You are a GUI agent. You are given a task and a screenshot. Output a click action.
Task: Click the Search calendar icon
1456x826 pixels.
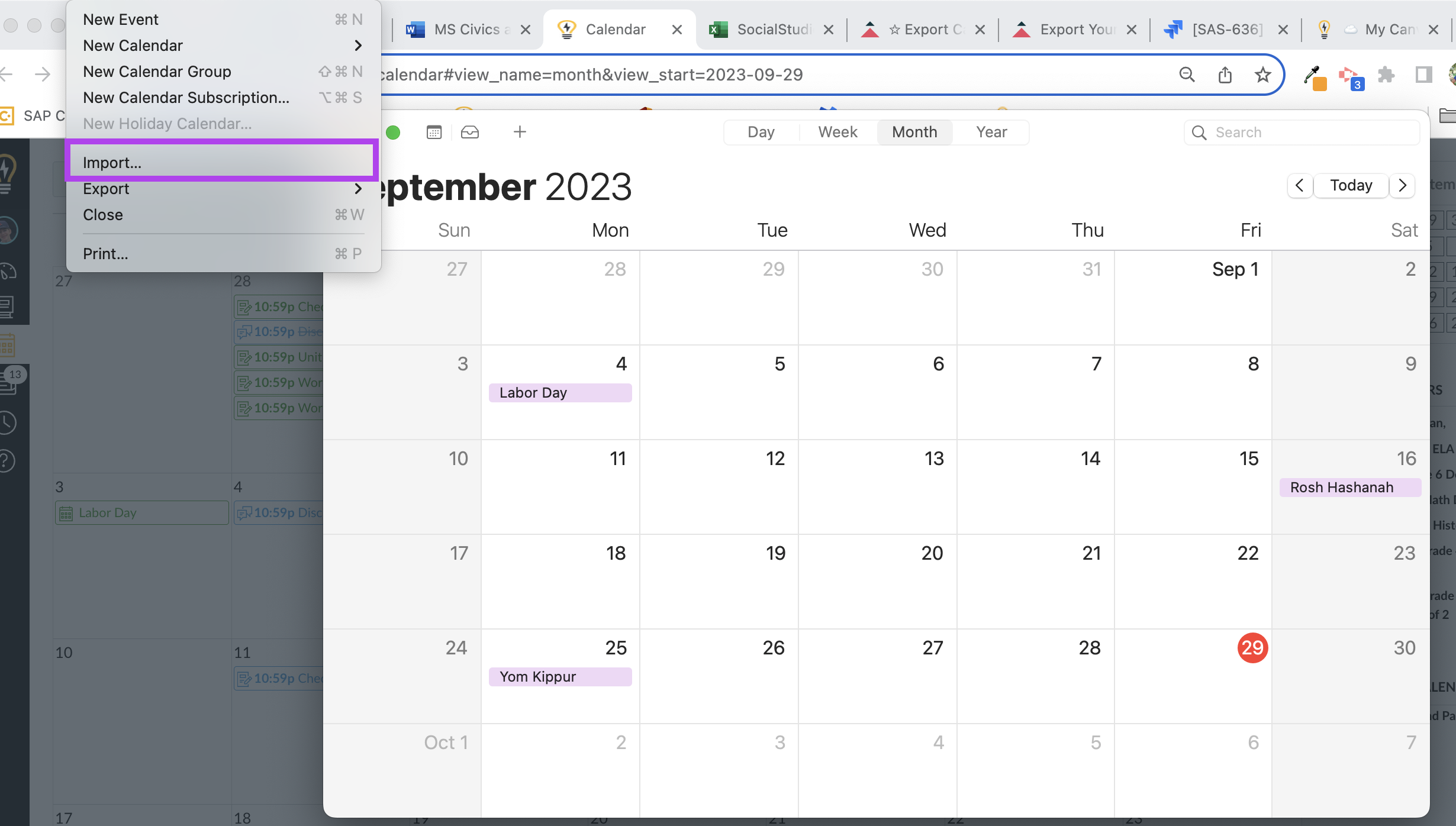1199,132
